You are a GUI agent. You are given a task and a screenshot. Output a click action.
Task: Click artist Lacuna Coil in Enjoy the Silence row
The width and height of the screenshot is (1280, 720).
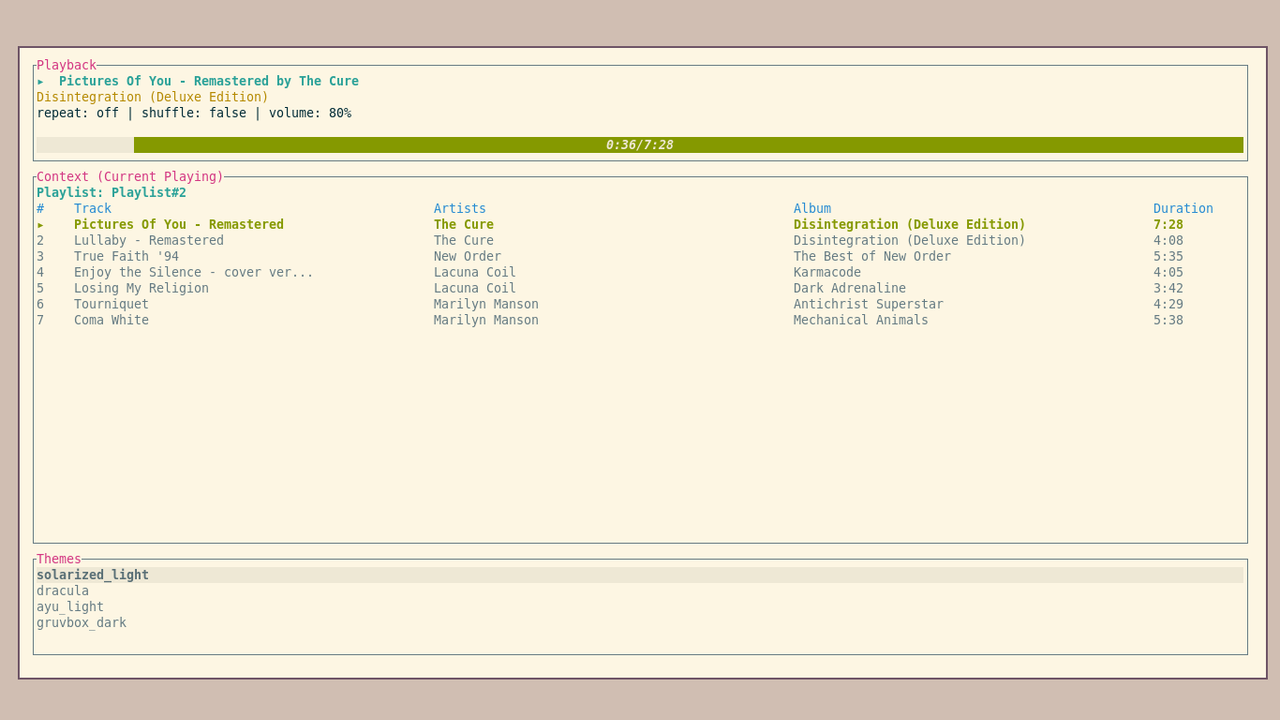pos(475,273)
